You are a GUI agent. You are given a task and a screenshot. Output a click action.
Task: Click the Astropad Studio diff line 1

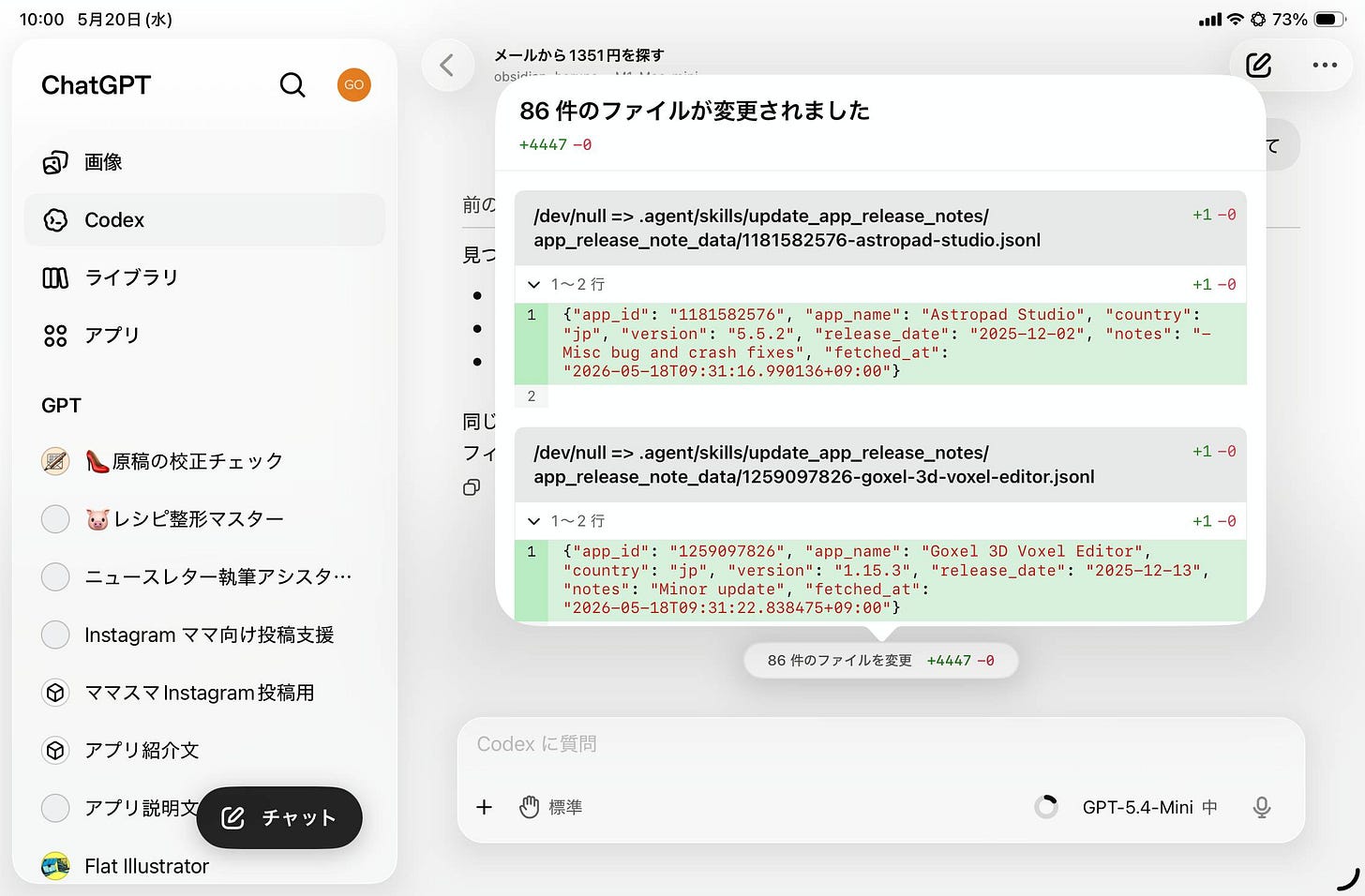point(880,343)
